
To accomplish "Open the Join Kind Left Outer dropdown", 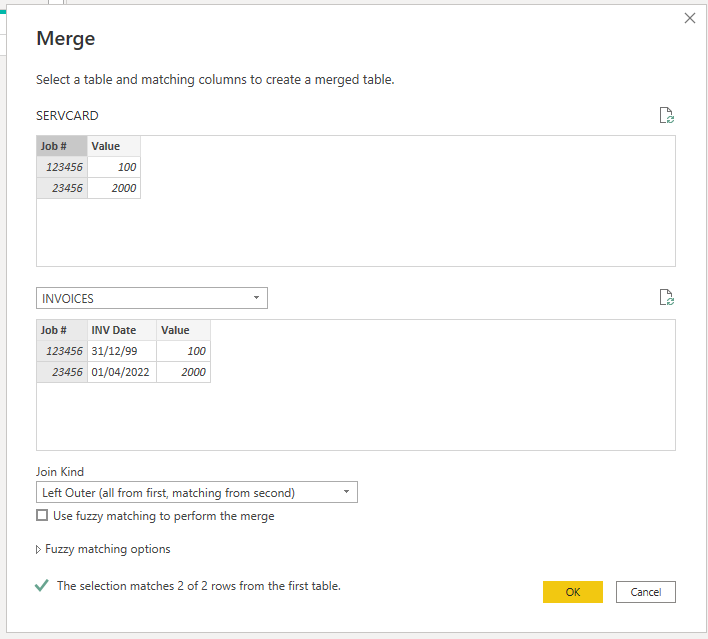I will coord(197,492).
